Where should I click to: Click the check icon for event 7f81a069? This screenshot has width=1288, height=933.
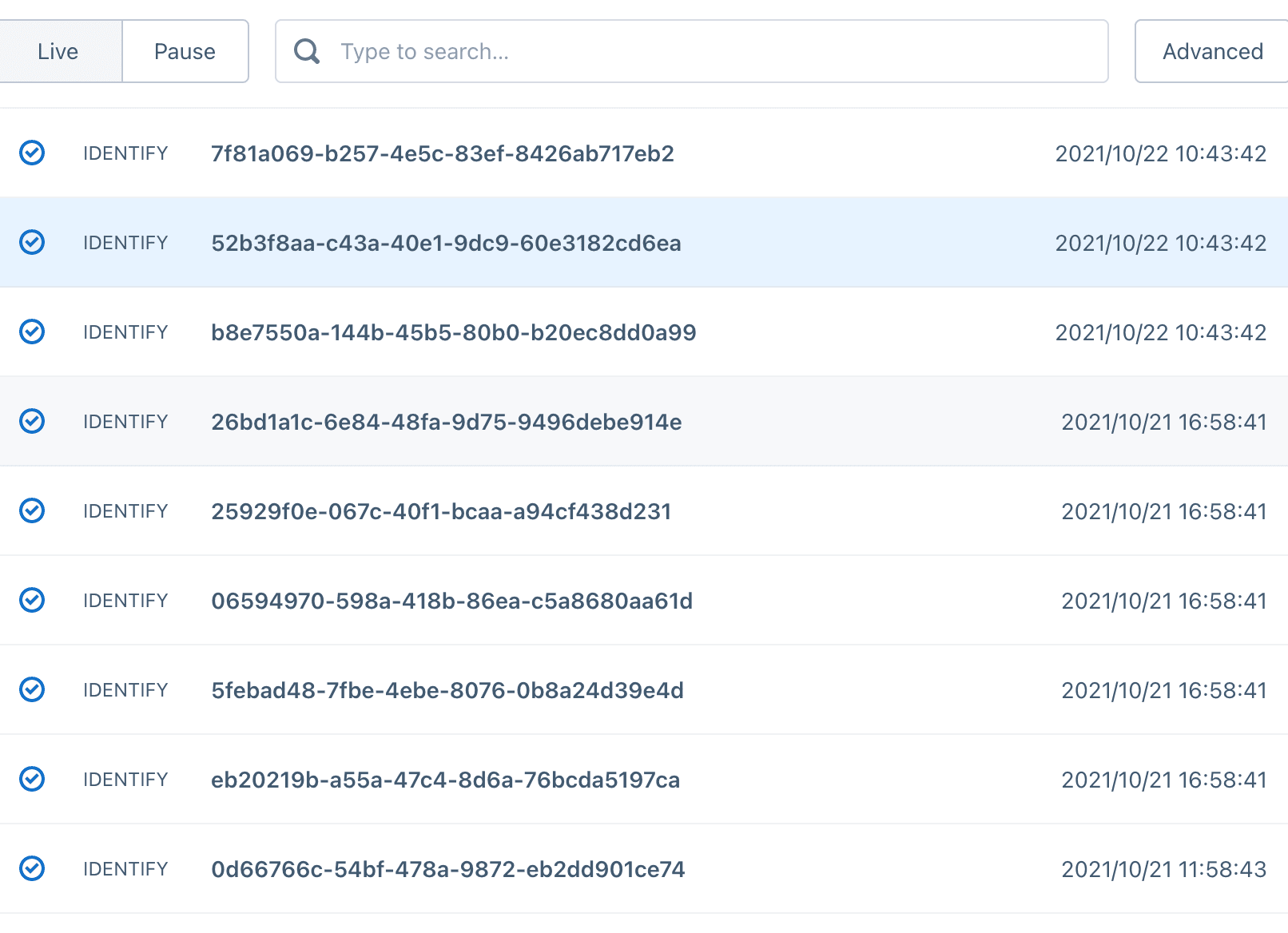32,153
